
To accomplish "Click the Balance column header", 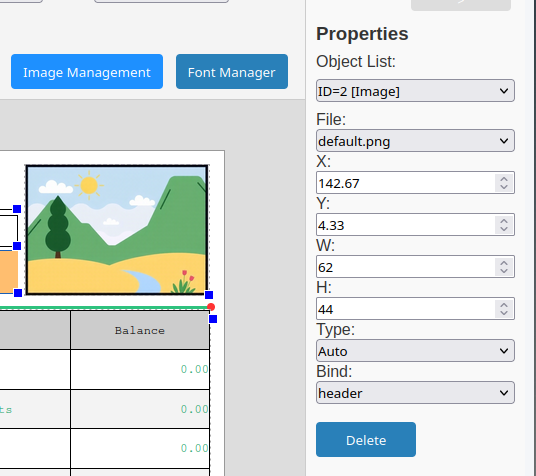I will (140, 330).
